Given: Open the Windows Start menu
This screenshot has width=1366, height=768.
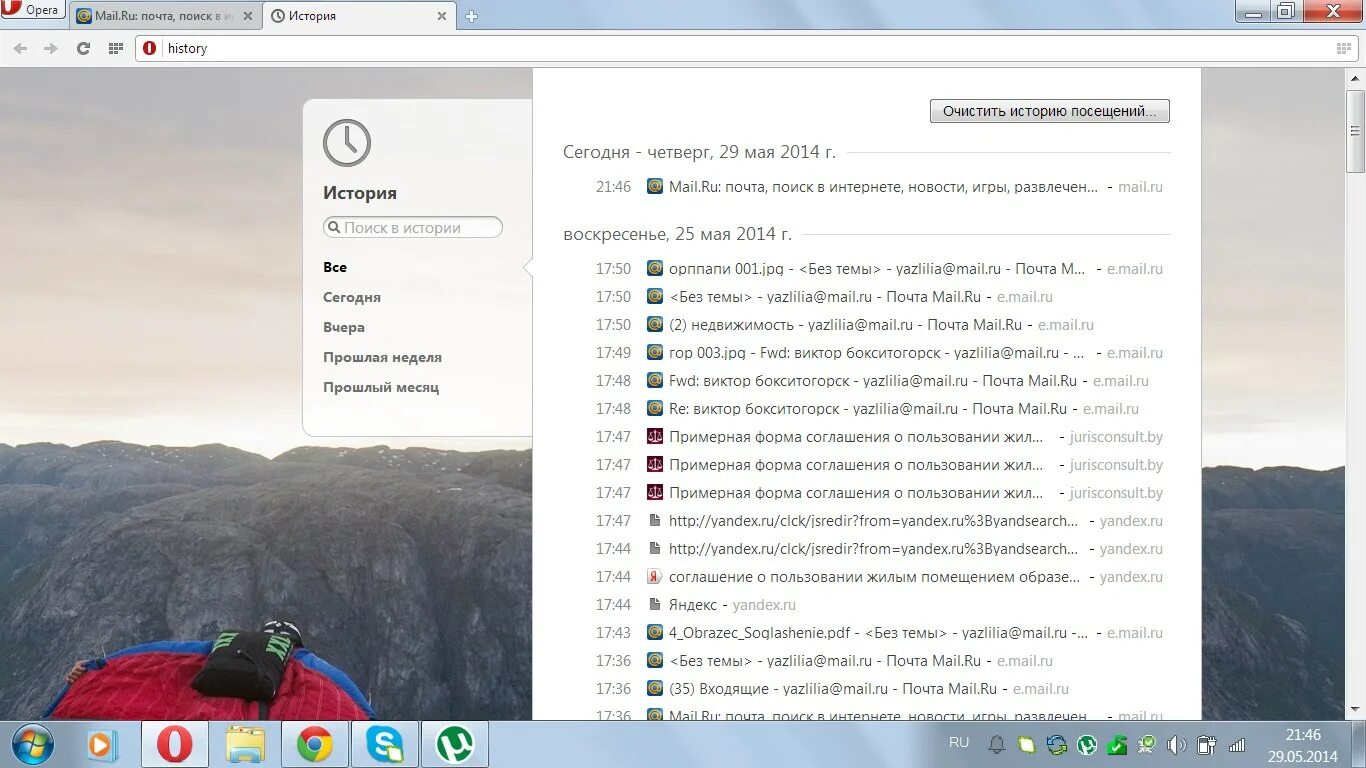Looking at the screenshot, I should (x=34, y=745).
